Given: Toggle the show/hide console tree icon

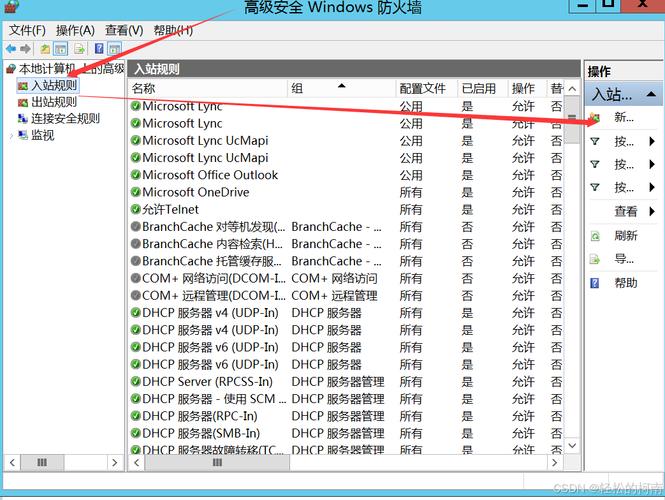Looking at the screenshot, I should tap(61, 49).
